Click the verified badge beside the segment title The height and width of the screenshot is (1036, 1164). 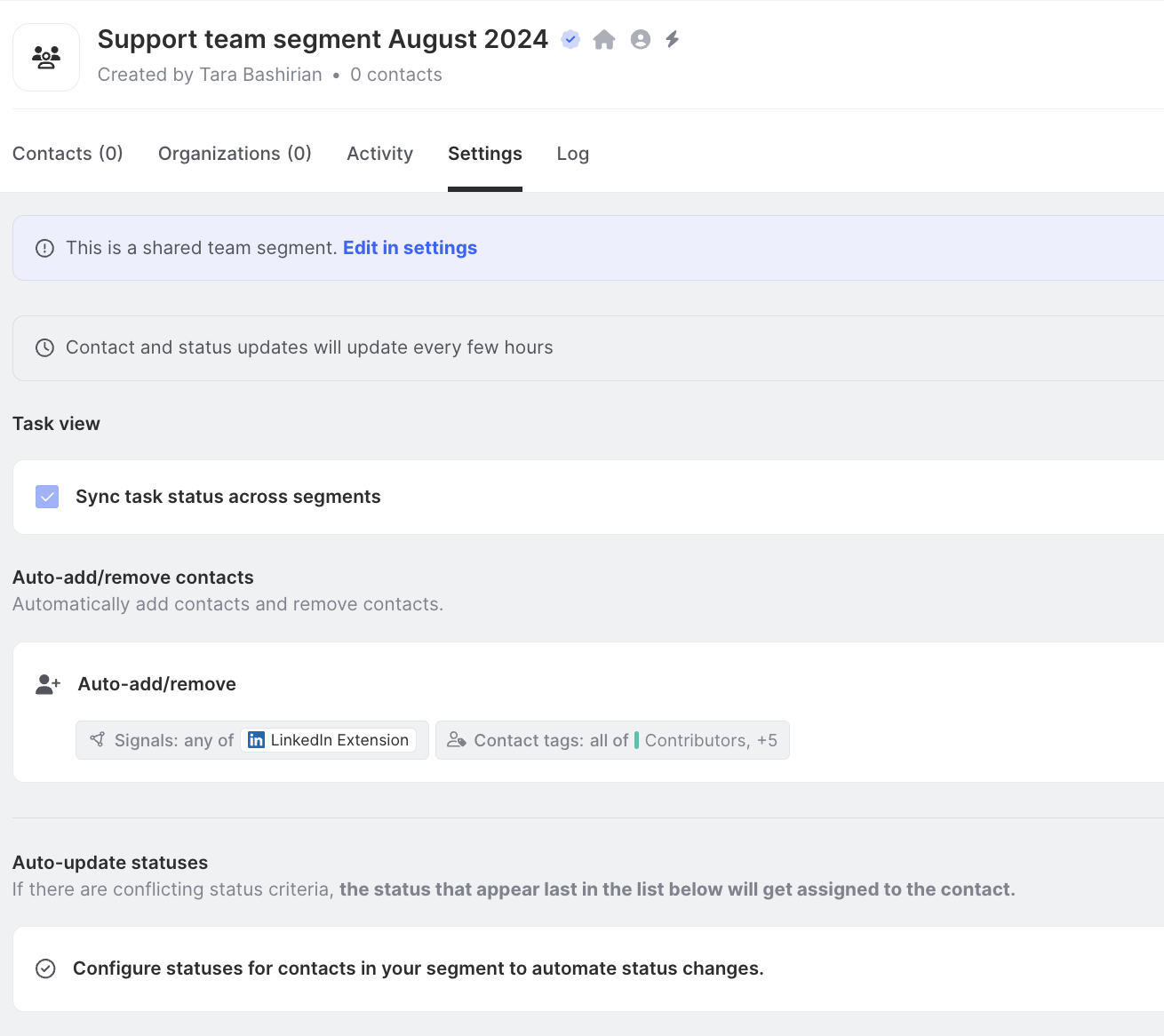[x=570, y=39]
